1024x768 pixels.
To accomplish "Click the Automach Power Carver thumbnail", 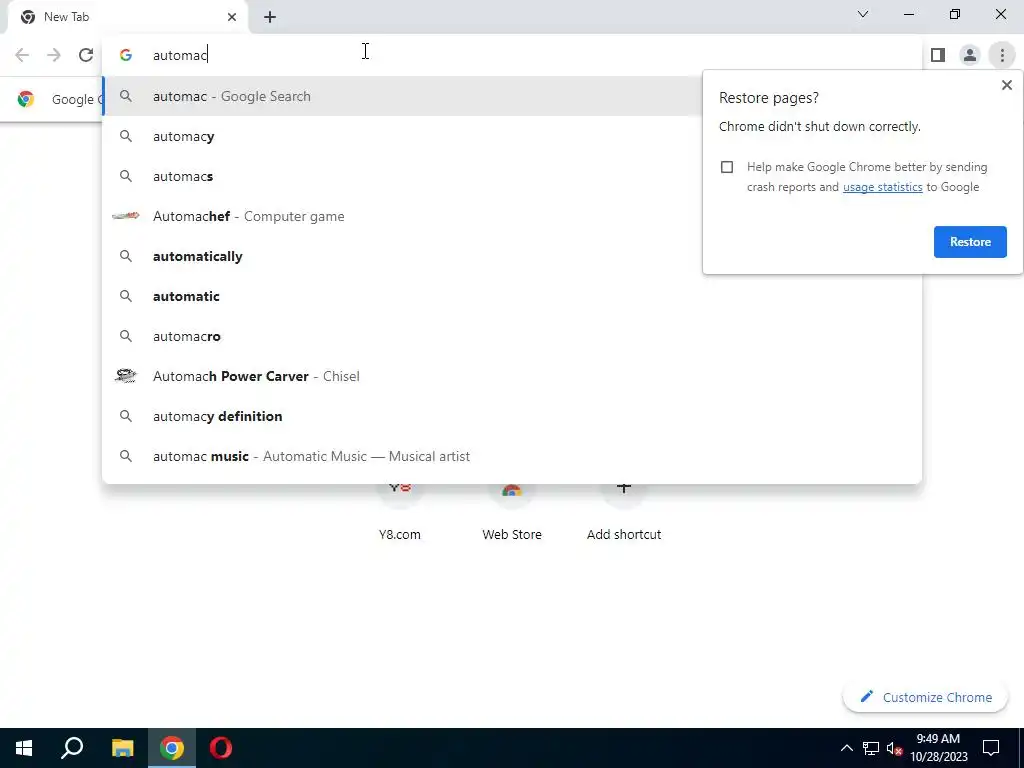I will point(126,376).
